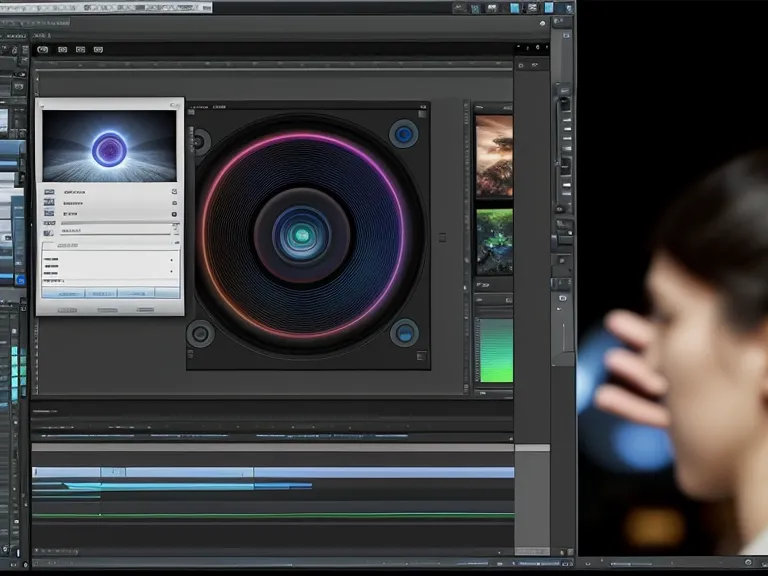Click the second icon in the viewer toolbar
This screenshot has height=576, width=768.
(x=62, y=49)
